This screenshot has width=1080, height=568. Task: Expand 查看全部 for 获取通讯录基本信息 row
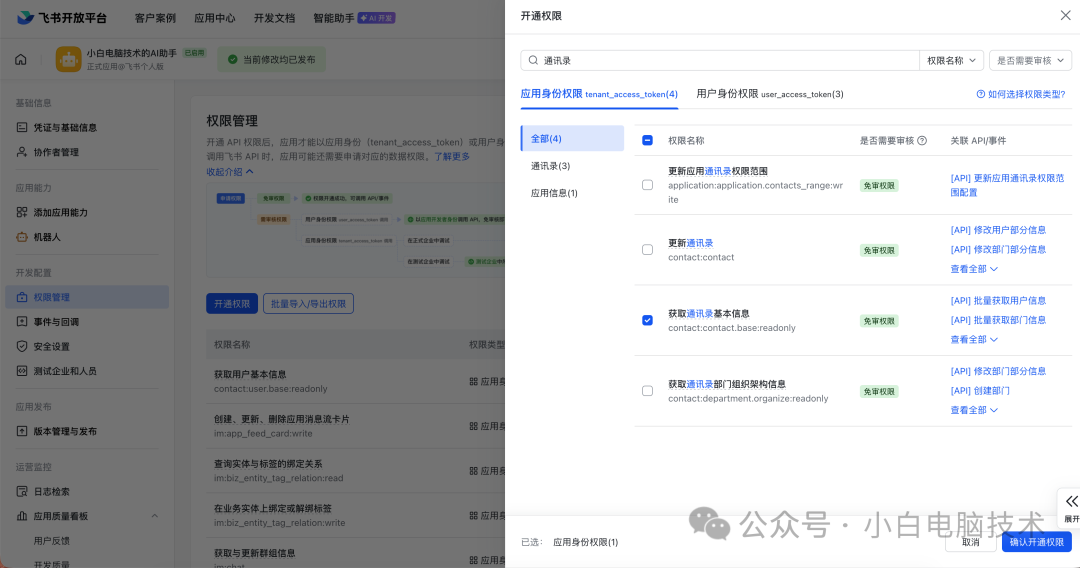tap(974, 339)
